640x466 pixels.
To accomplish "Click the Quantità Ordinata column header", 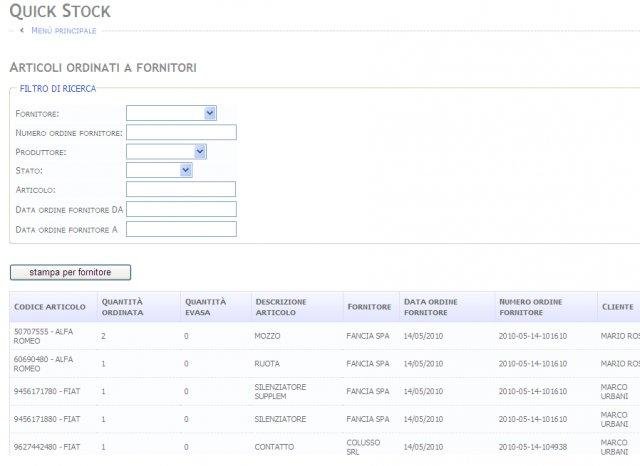I will 122,306.
